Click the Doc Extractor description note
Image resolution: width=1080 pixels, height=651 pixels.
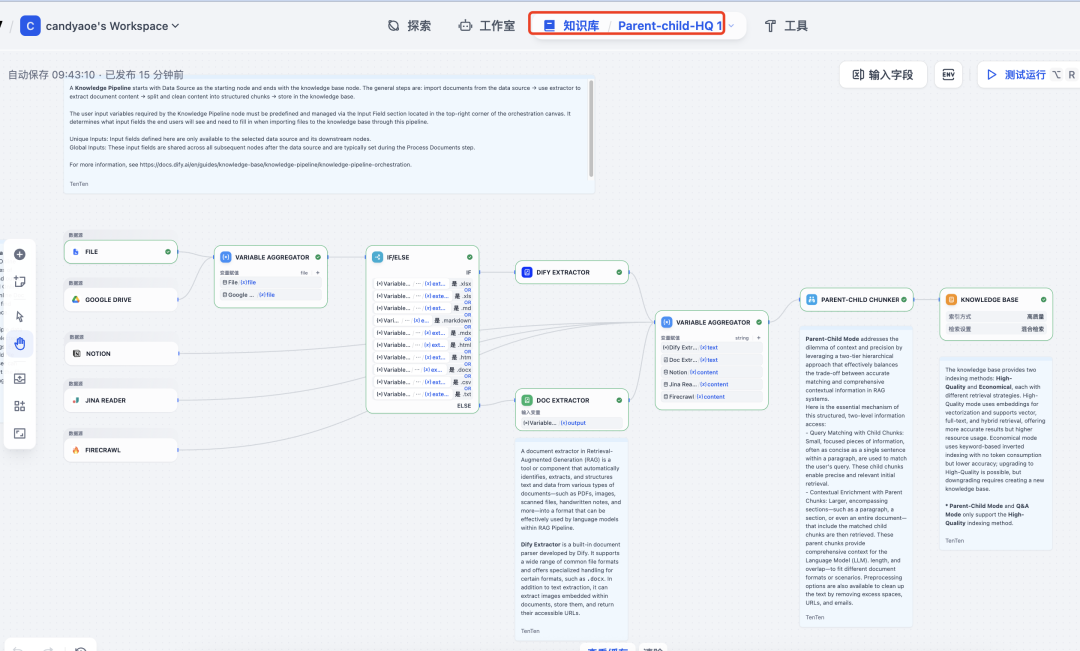click(571, 540)
